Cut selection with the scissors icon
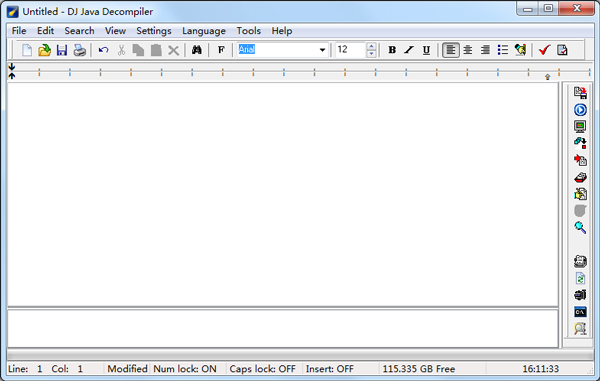Screen dimensions: 600x381 [121, 50]
